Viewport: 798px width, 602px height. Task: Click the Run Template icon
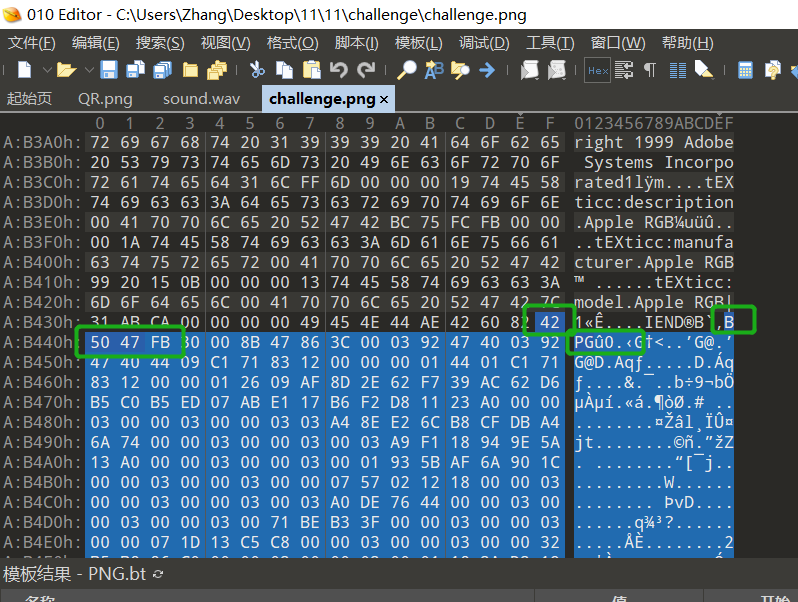557,70
